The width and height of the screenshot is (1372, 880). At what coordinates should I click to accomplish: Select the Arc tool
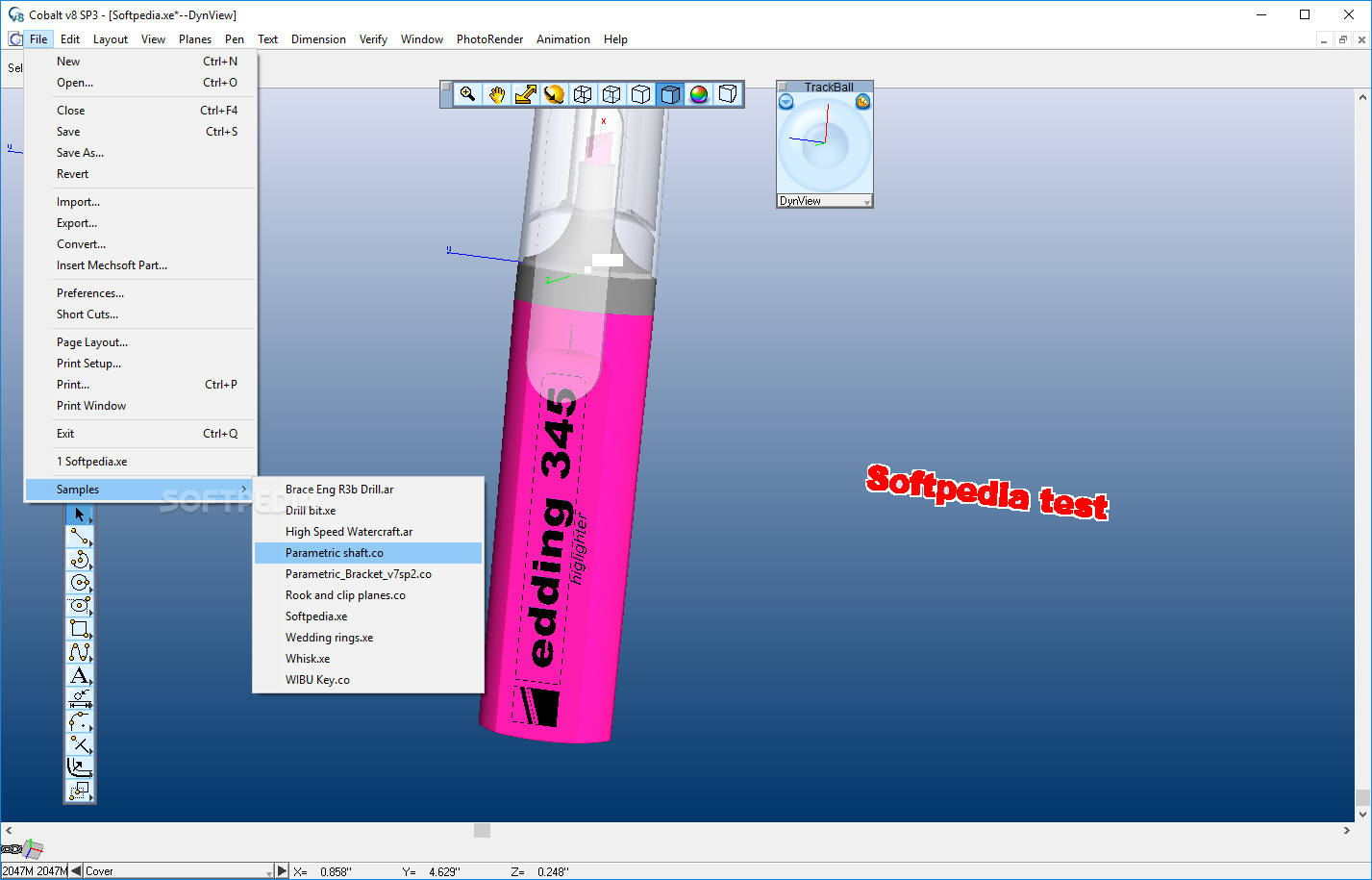(x=80, y=560)
